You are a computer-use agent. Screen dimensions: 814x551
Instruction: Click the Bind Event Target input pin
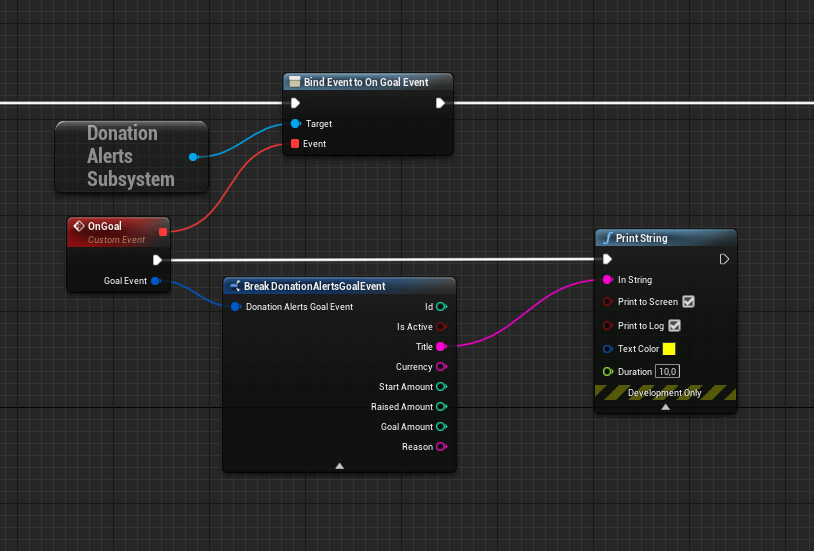(295, 124)
